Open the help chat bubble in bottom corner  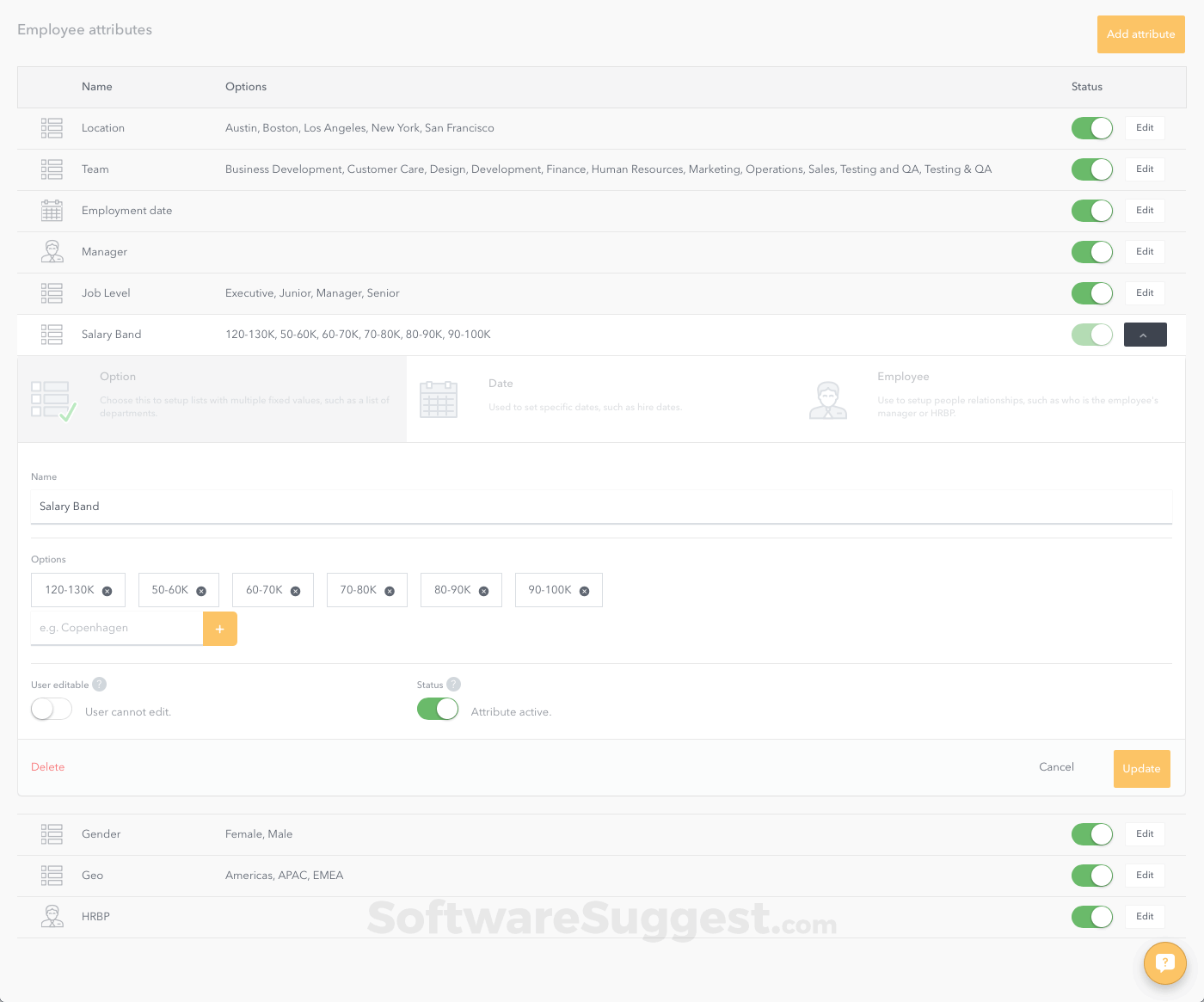click(x=1165, y=963)
